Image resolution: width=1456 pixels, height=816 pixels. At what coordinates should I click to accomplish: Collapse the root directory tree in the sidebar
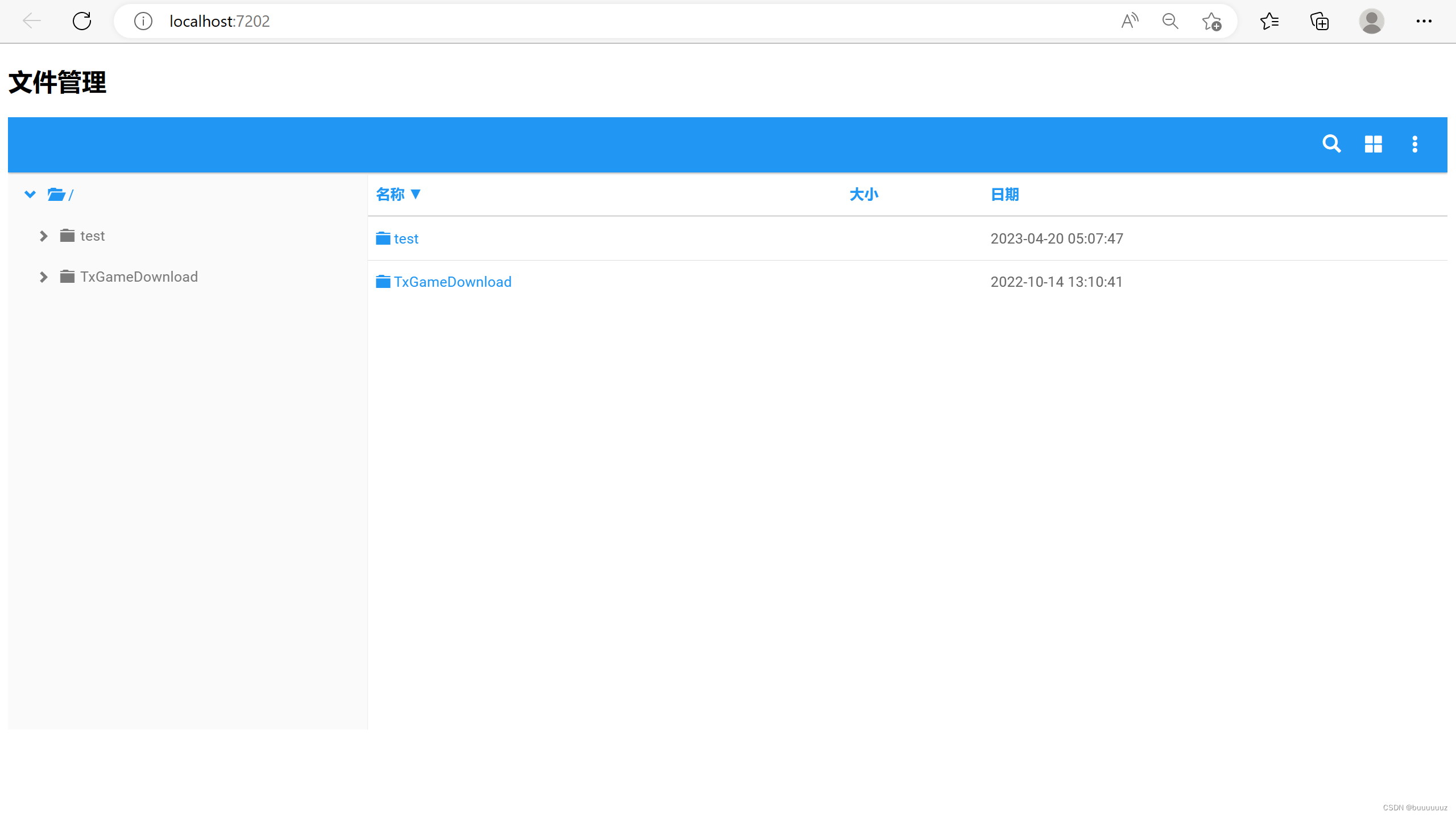[x=30, y=194]
